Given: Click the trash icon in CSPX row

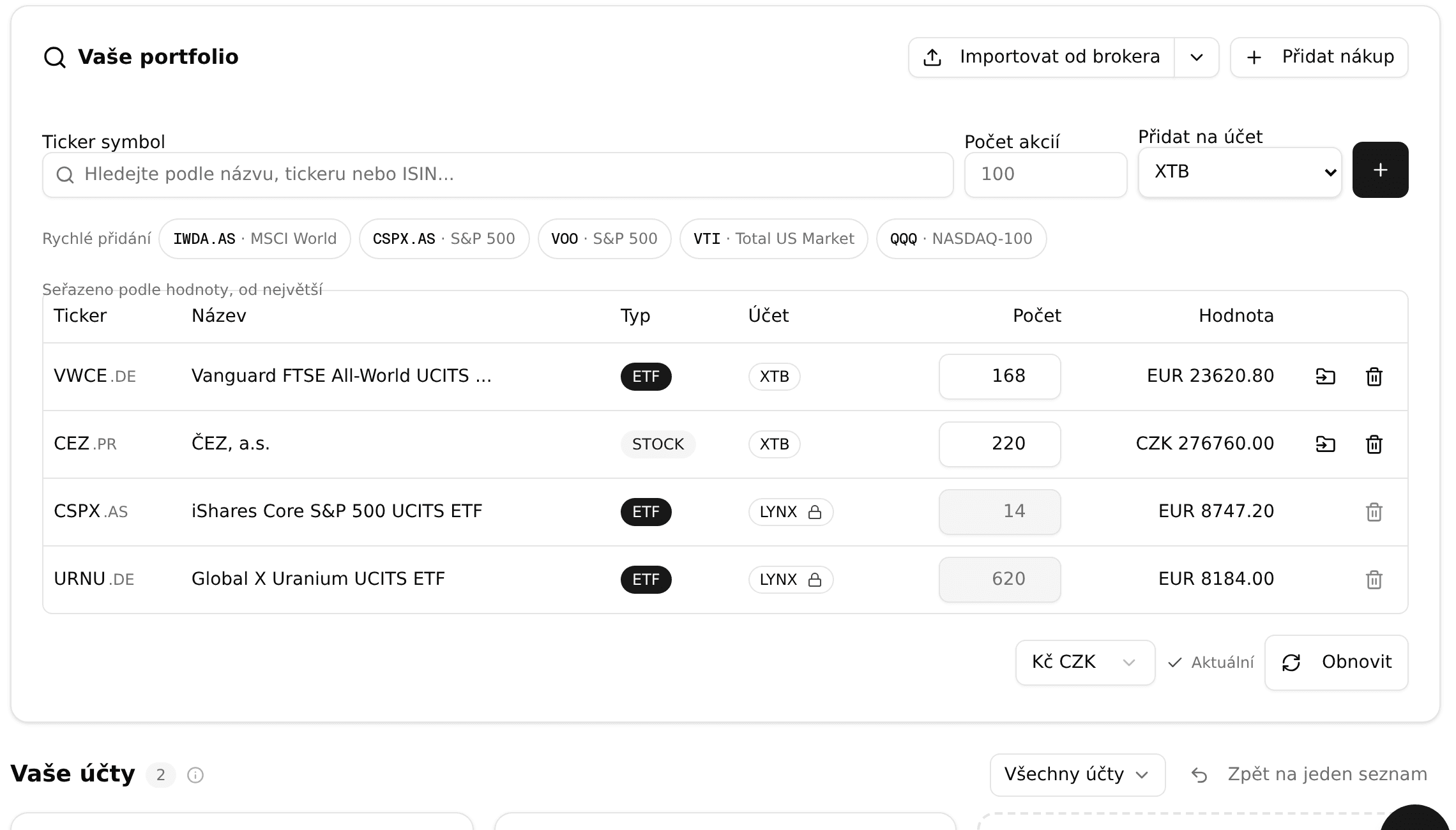Looking at the screenshot, I should pos(1374,512).
